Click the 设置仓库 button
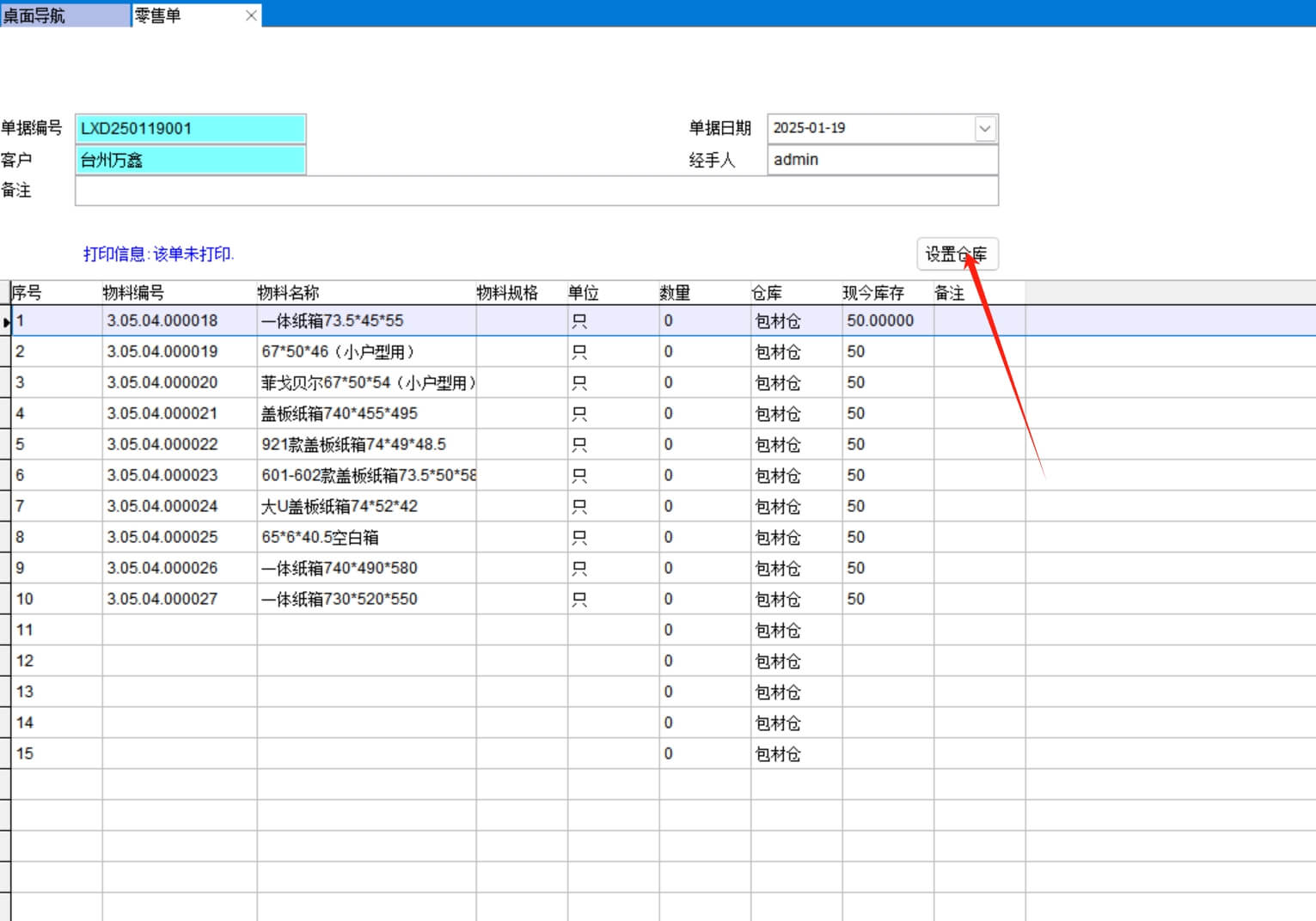The height and width of the screenshot is (921, 1316). coord(957,254)
